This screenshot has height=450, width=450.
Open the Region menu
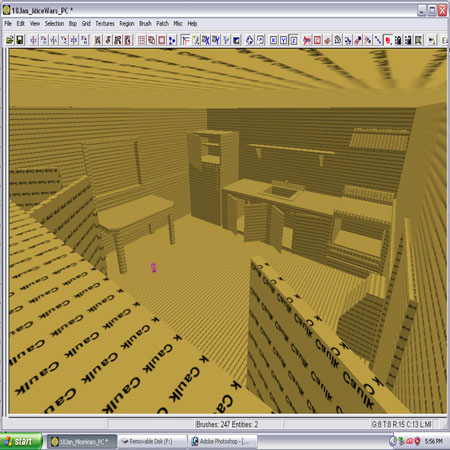(127, 24)
